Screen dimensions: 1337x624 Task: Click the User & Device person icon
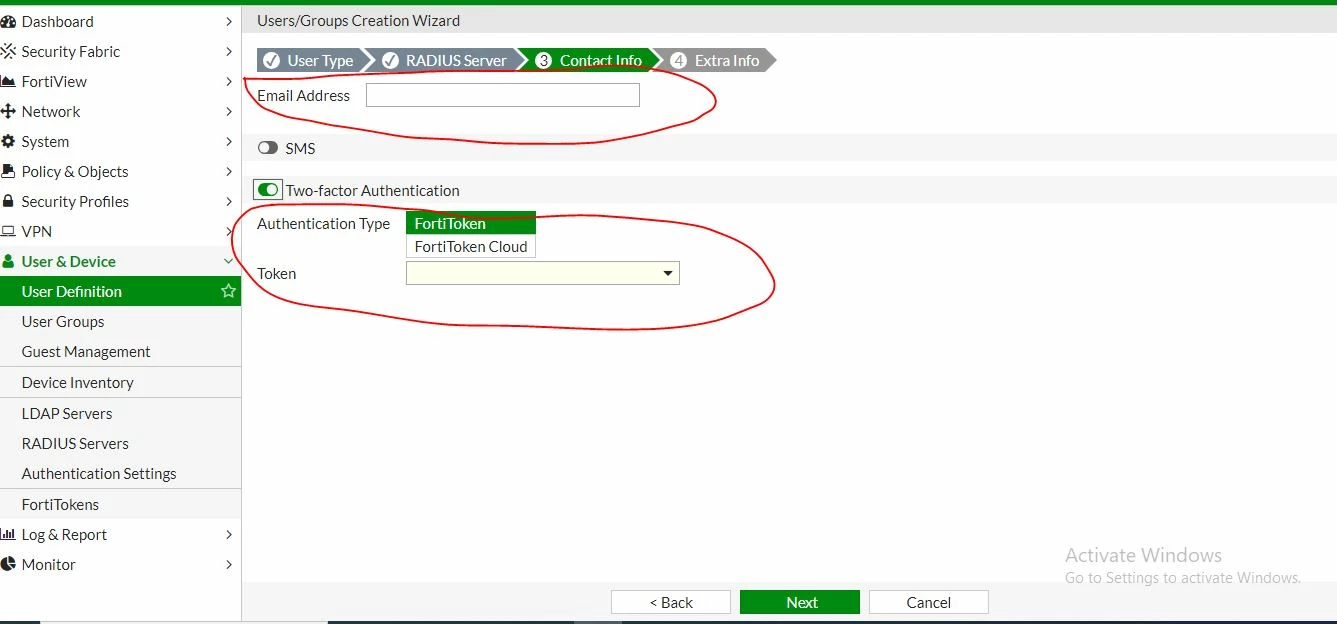[x=7, y=261]
